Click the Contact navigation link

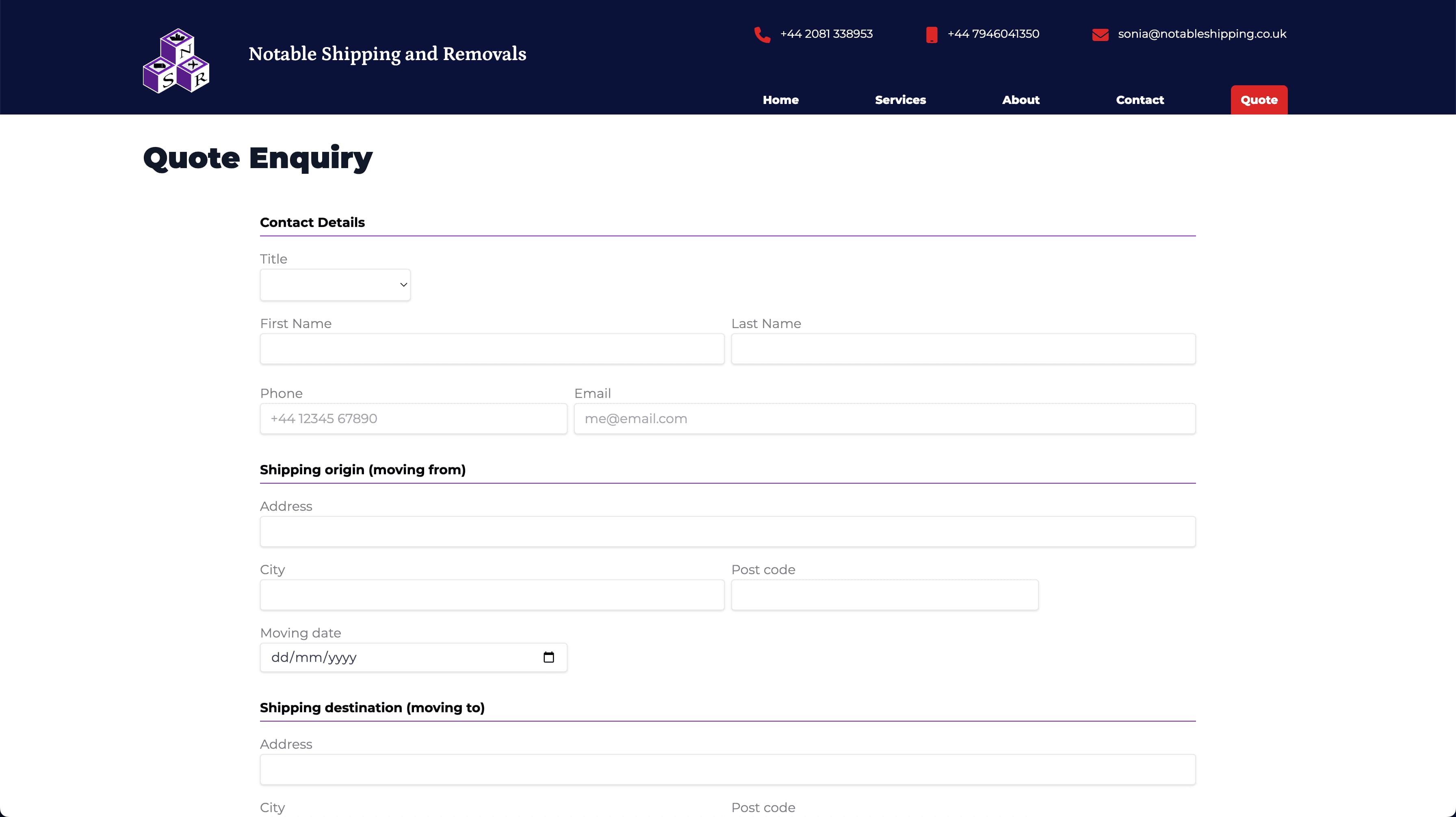click(x=1140, y=99)
